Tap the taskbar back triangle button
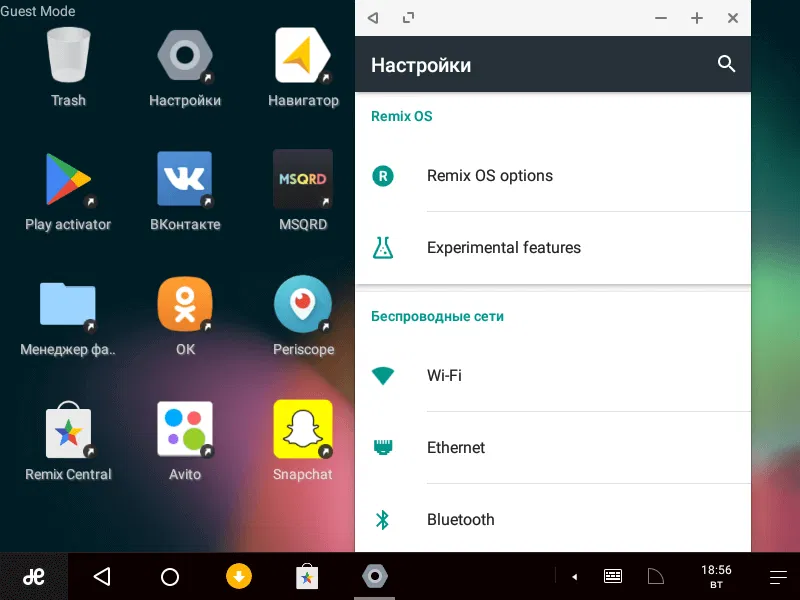 (x=102, y=577)
